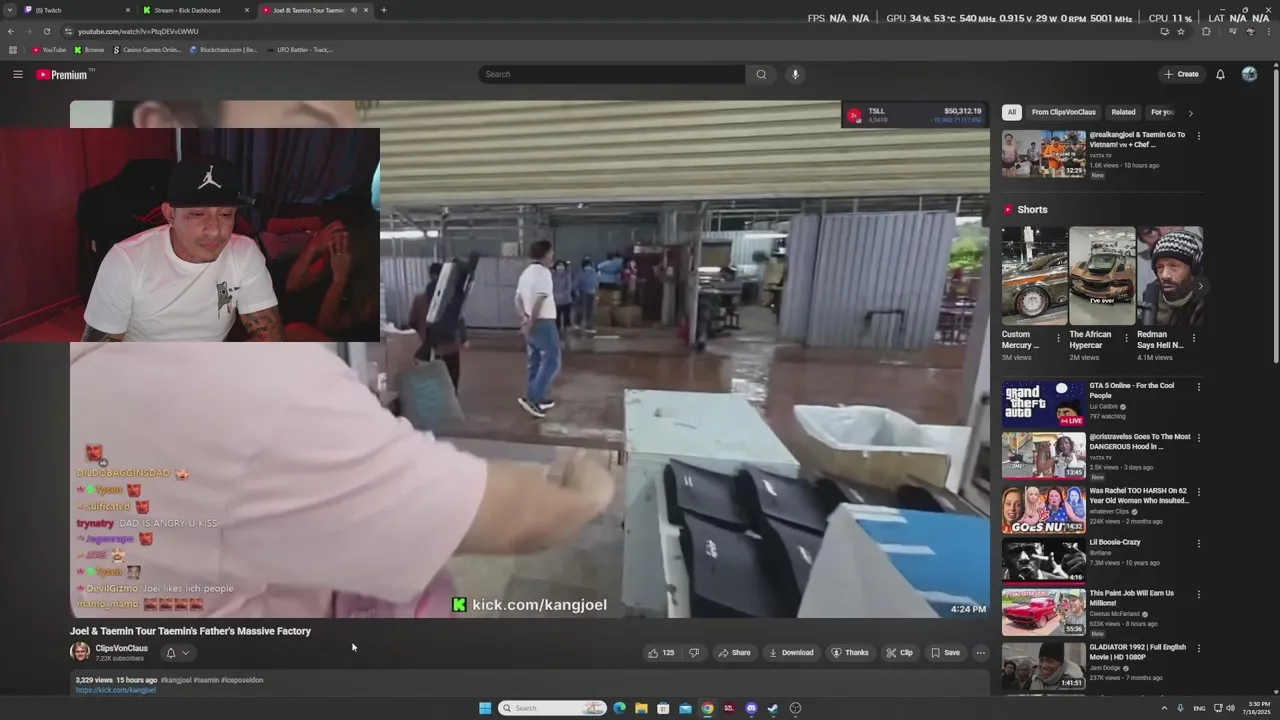This screenshot has height=720, width=1280.
Task: Create a Clip of the video
Action: (899, 653)
